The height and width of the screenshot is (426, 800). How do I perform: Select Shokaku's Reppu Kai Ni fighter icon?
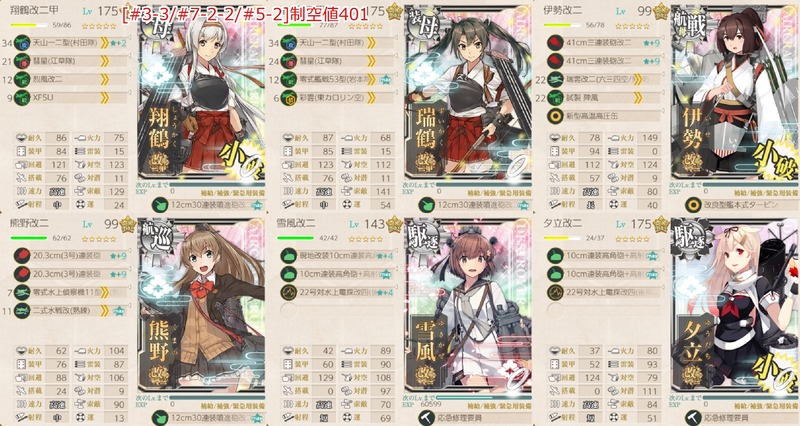(22, 80)
